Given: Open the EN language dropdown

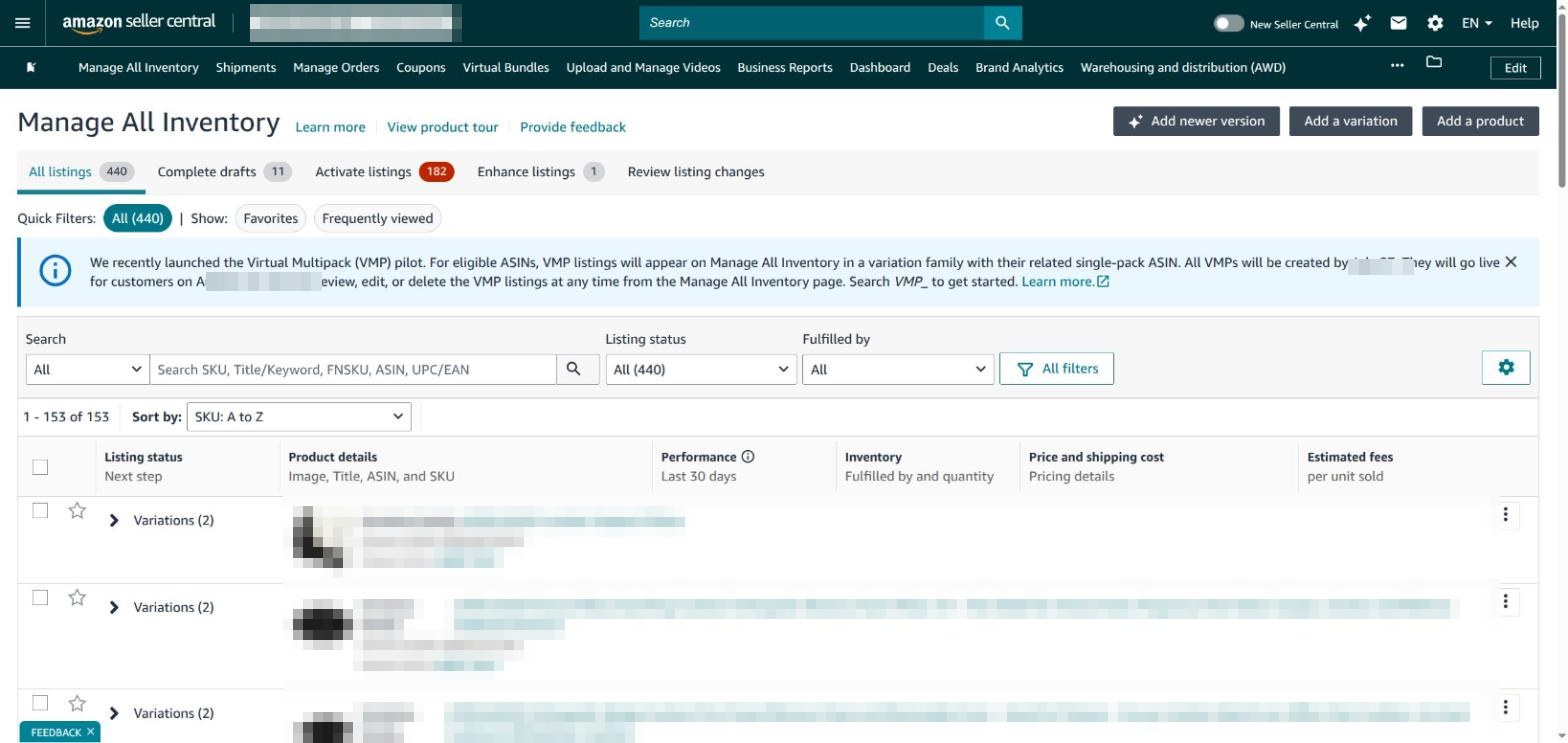Looking at the screenshot, I should (1477, 23).
